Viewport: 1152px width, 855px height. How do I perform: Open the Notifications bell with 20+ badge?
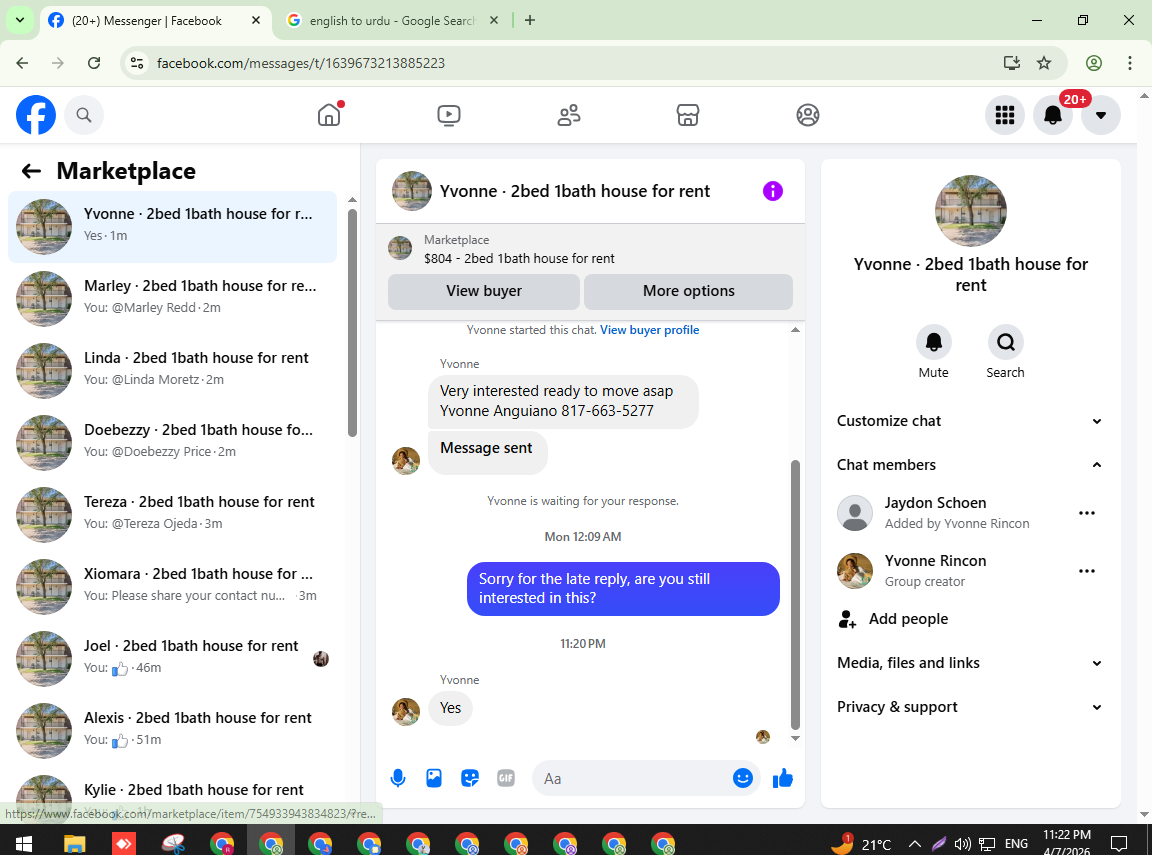[1053, 115]
